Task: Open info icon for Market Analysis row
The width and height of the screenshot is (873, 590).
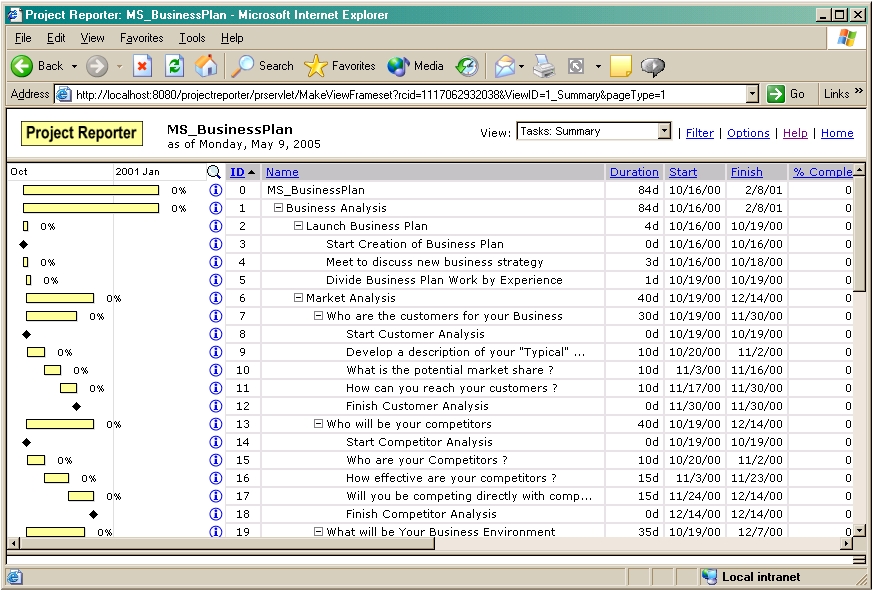Action: click(215, 298)
